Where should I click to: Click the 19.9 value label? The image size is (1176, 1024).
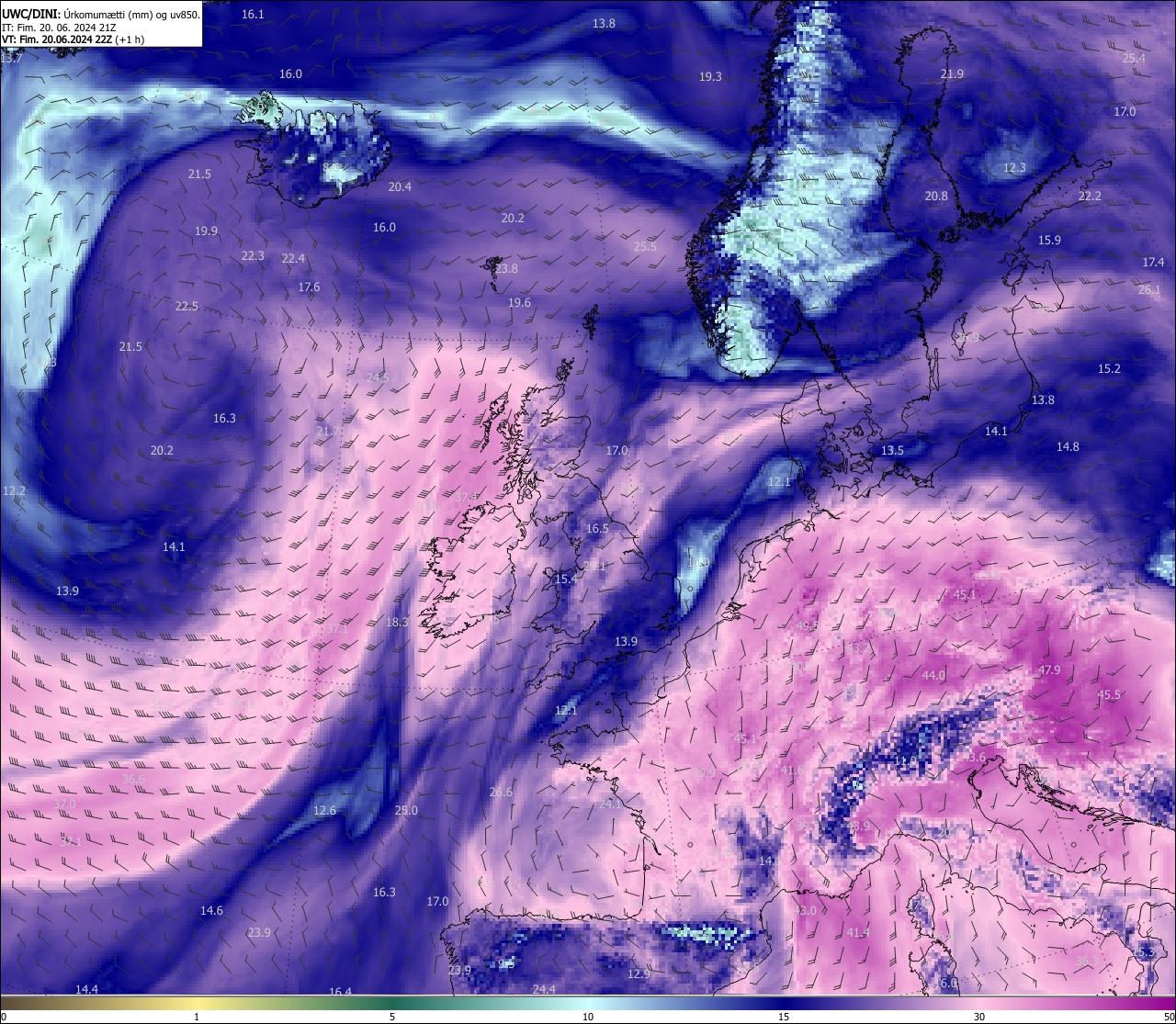(207, 231)
